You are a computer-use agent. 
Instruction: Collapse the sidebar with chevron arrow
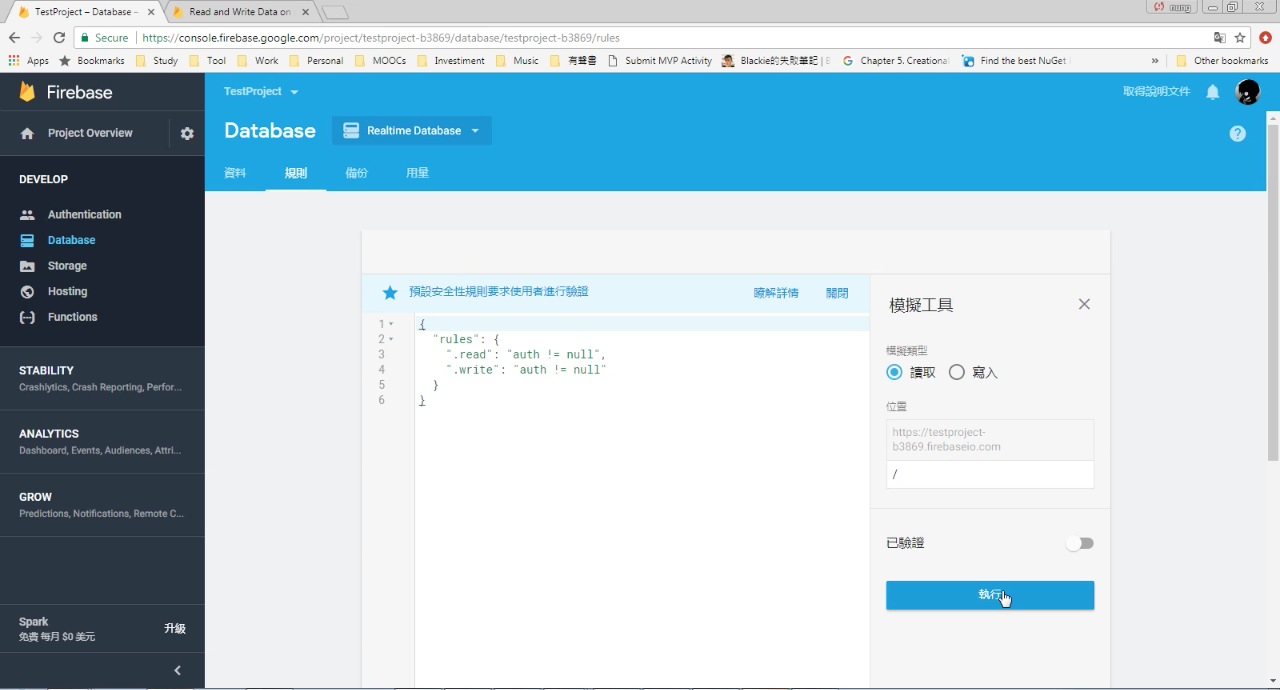tap(178, 671)
